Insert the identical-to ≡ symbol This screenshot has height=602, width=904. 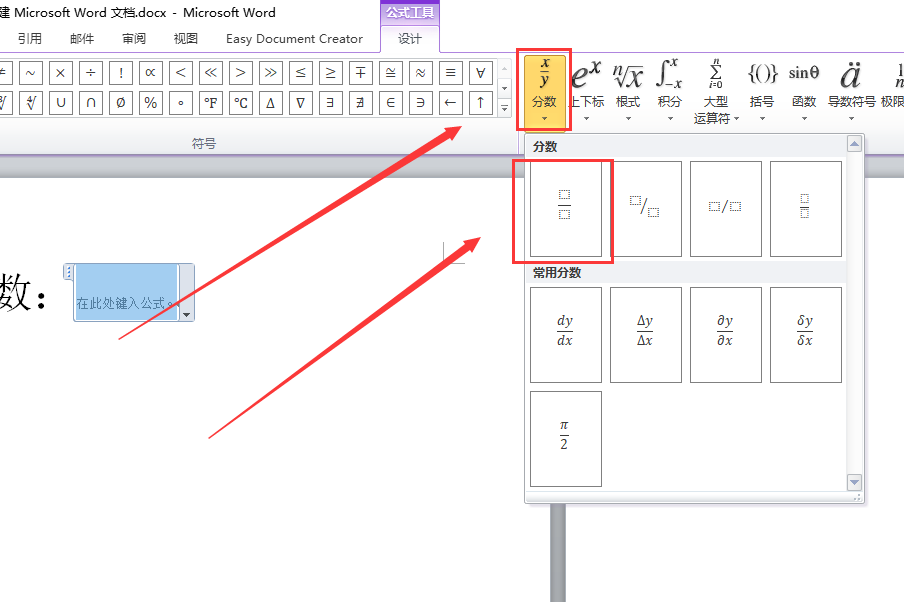pos(450,73)
